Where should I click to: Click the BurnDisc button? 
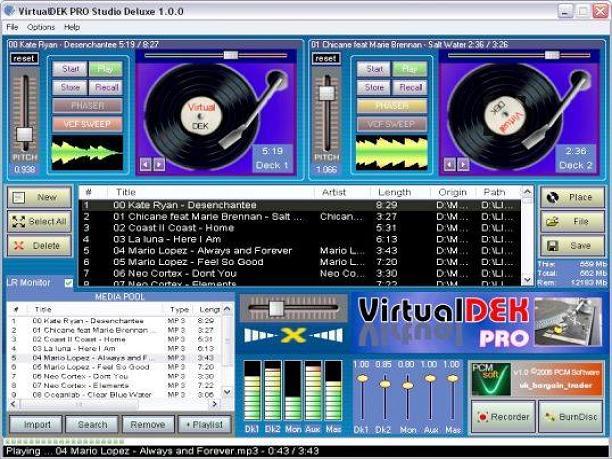click(x=571, y=414)
